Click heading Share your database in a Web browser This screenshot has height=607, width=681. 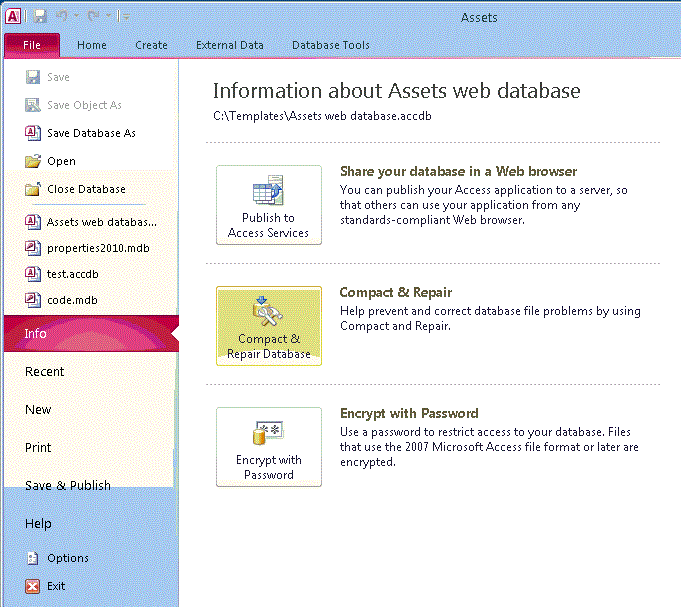pos(458,172)
